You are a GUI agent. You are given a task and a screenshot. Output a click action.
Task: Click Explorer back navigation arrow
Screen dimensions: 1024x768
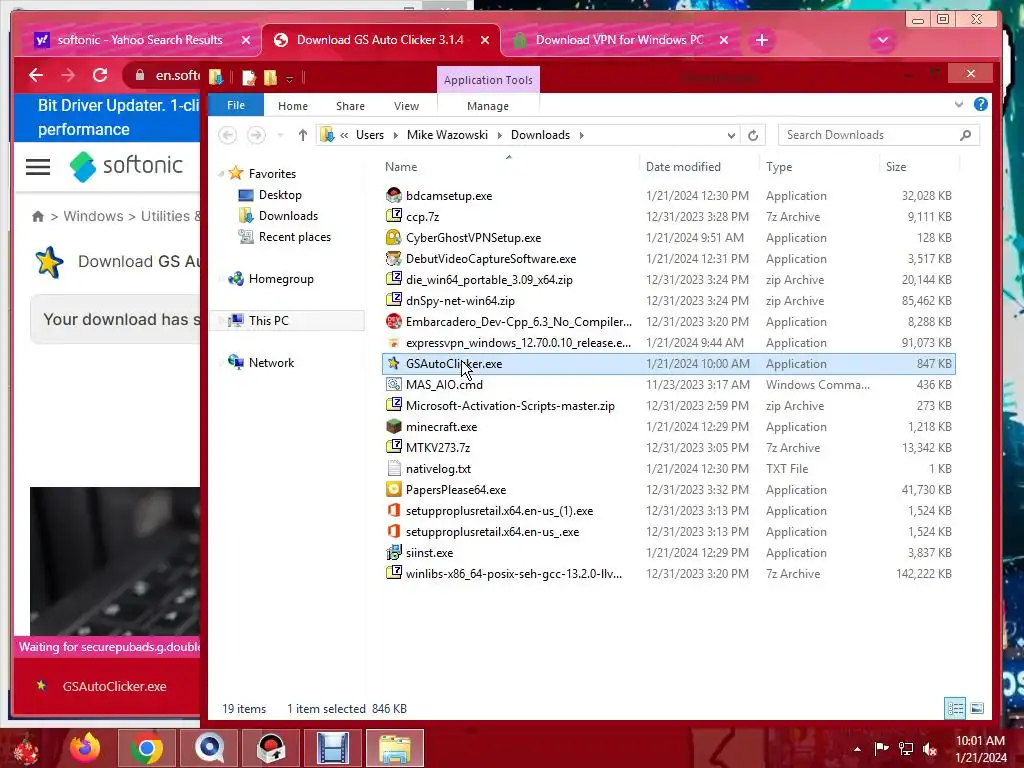pyautogui.click(x=227, y=135)
